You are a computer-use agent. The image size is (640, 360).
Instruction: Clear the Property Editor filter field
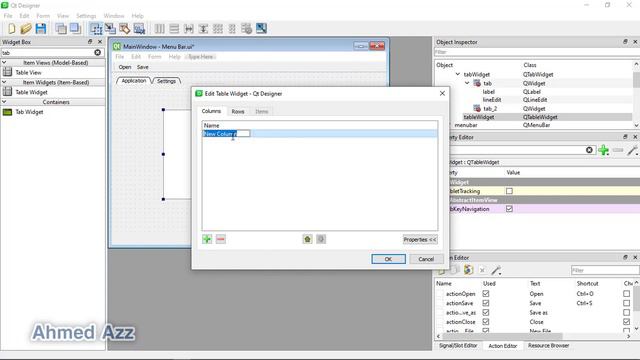click(x=589, y=150)
